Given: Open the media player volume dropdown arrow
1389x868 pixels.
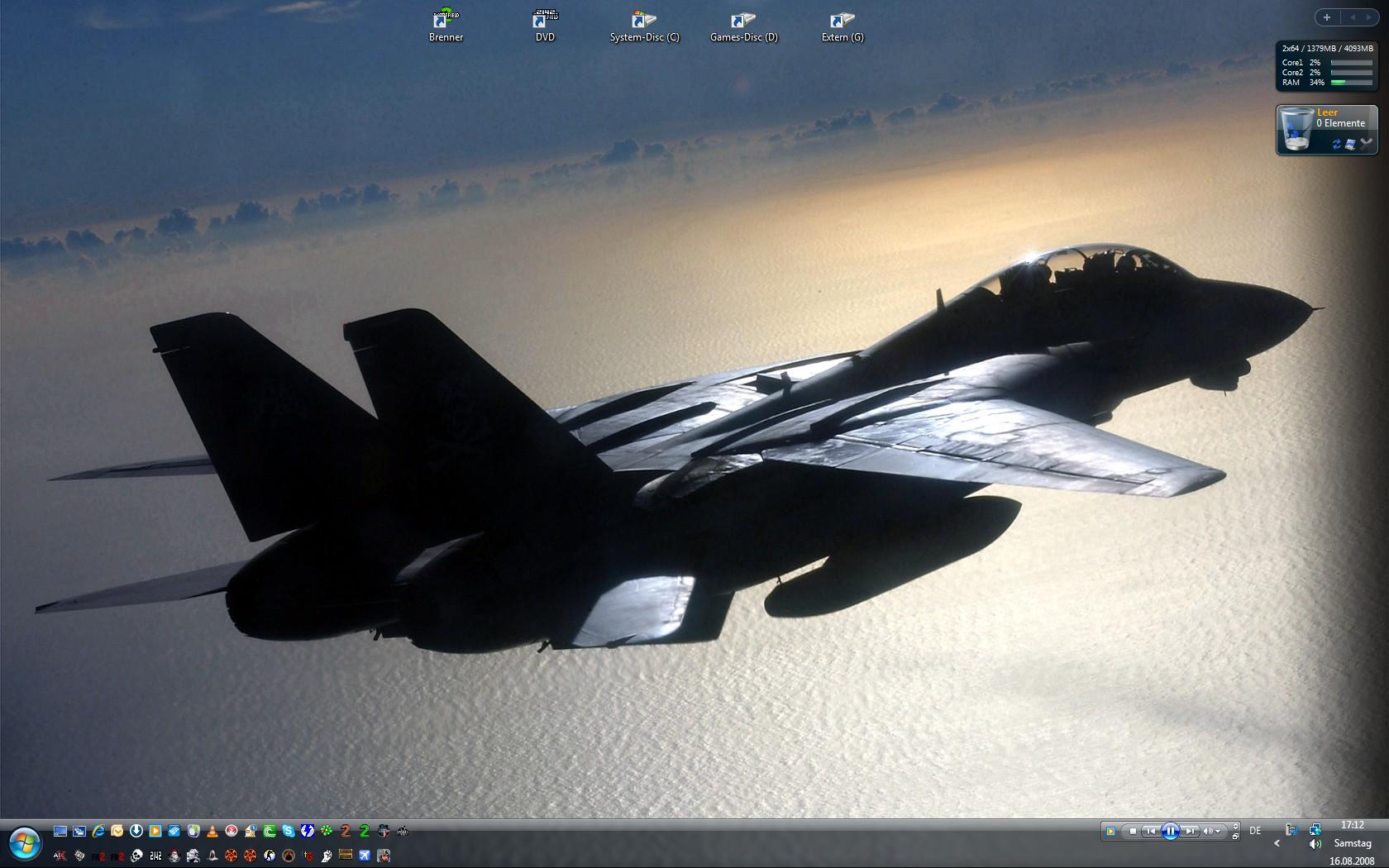Looking at the screenshot, I should tap(1218, 831).
